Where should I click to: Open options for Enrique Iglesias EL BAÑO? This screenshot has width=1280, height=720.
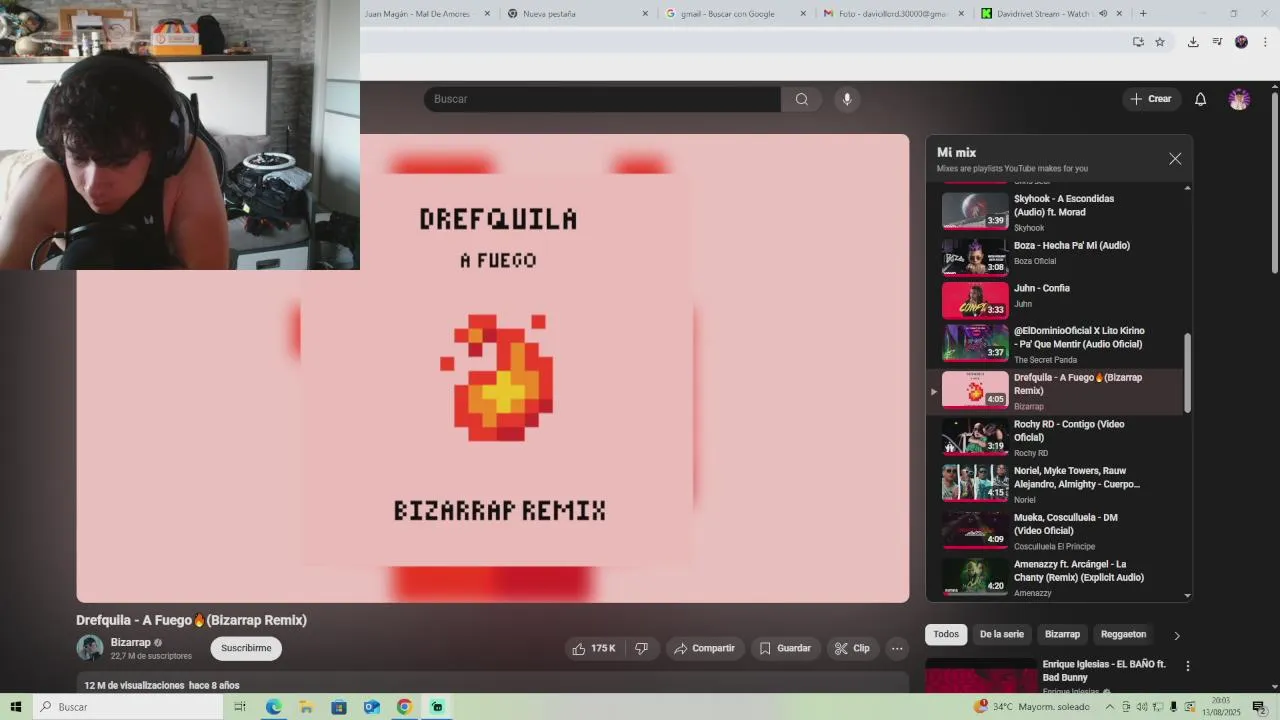click(x=1188, y=666)
